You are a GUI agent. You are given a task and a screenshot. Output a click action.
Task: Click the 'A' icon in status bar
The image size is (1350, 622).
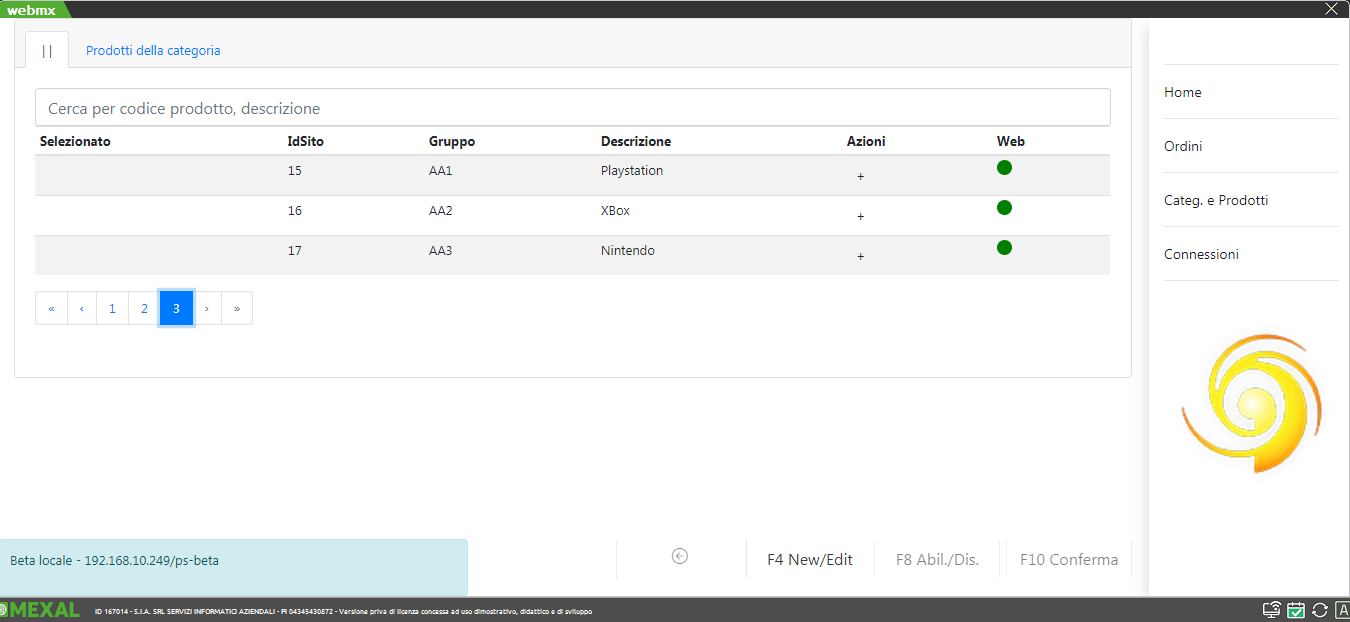pos(1342,610)
